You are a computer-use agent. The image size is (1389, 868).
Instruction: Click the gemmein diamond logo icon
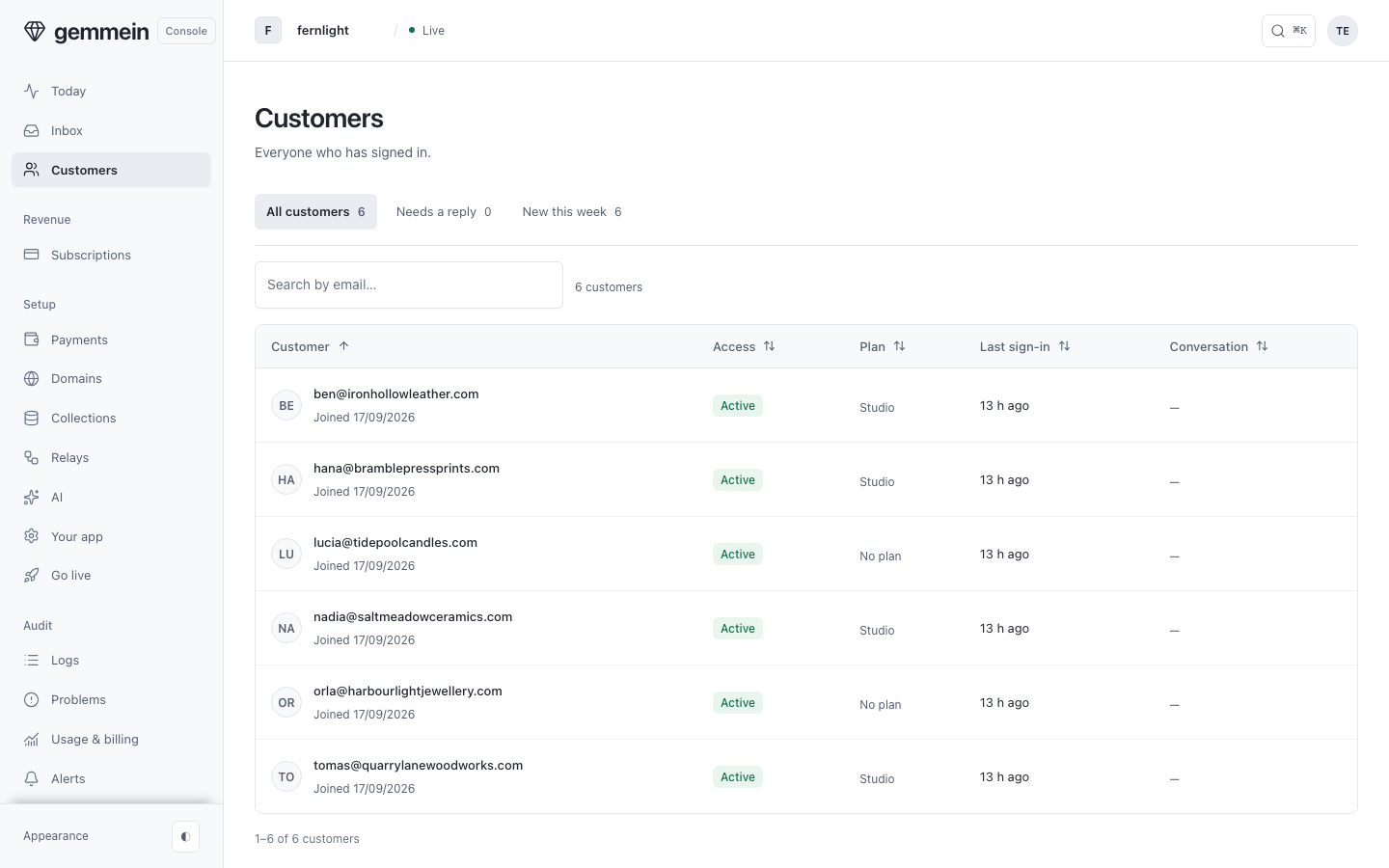coord(35,31)
